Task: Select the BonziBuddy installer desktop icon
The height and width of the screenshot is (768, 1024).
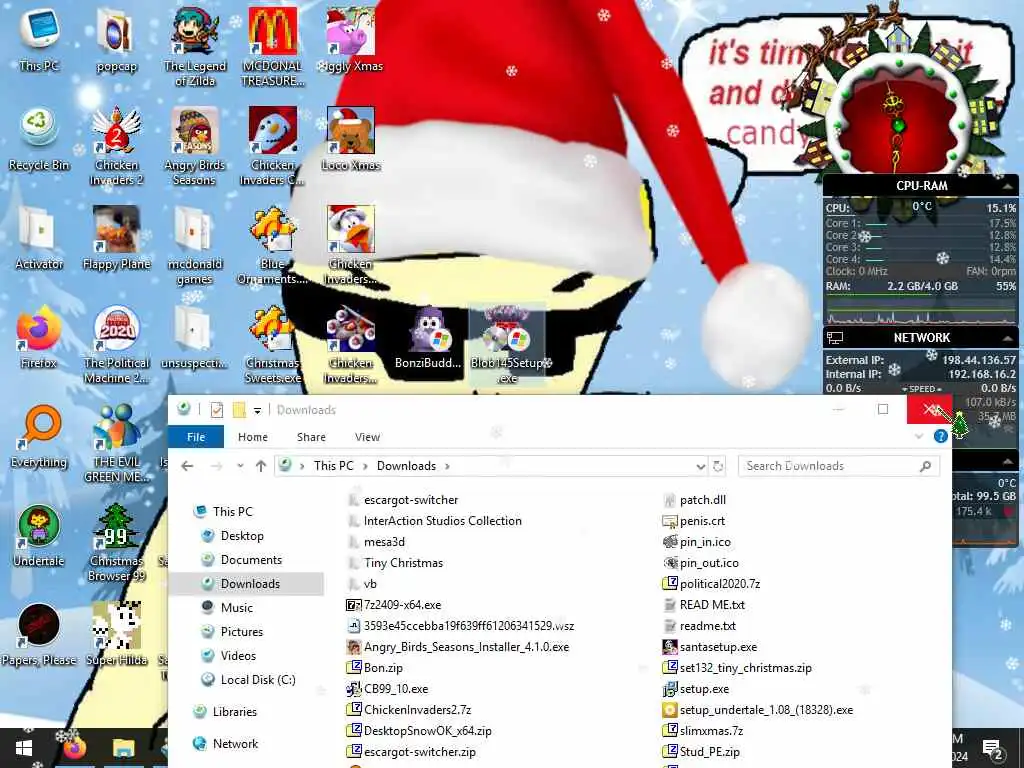Action: click(x=428, y=337)
